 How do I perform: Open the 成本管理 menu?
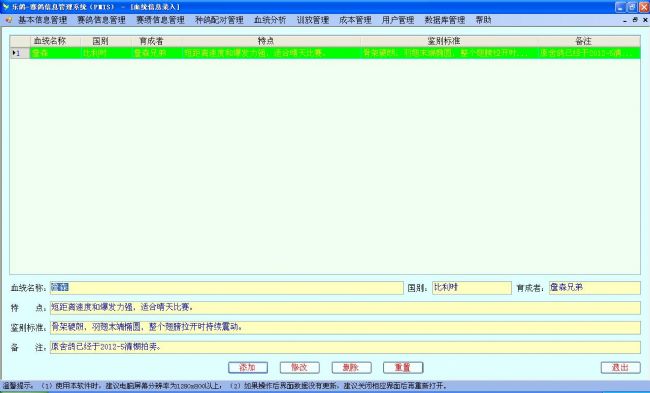pos(355,20)
